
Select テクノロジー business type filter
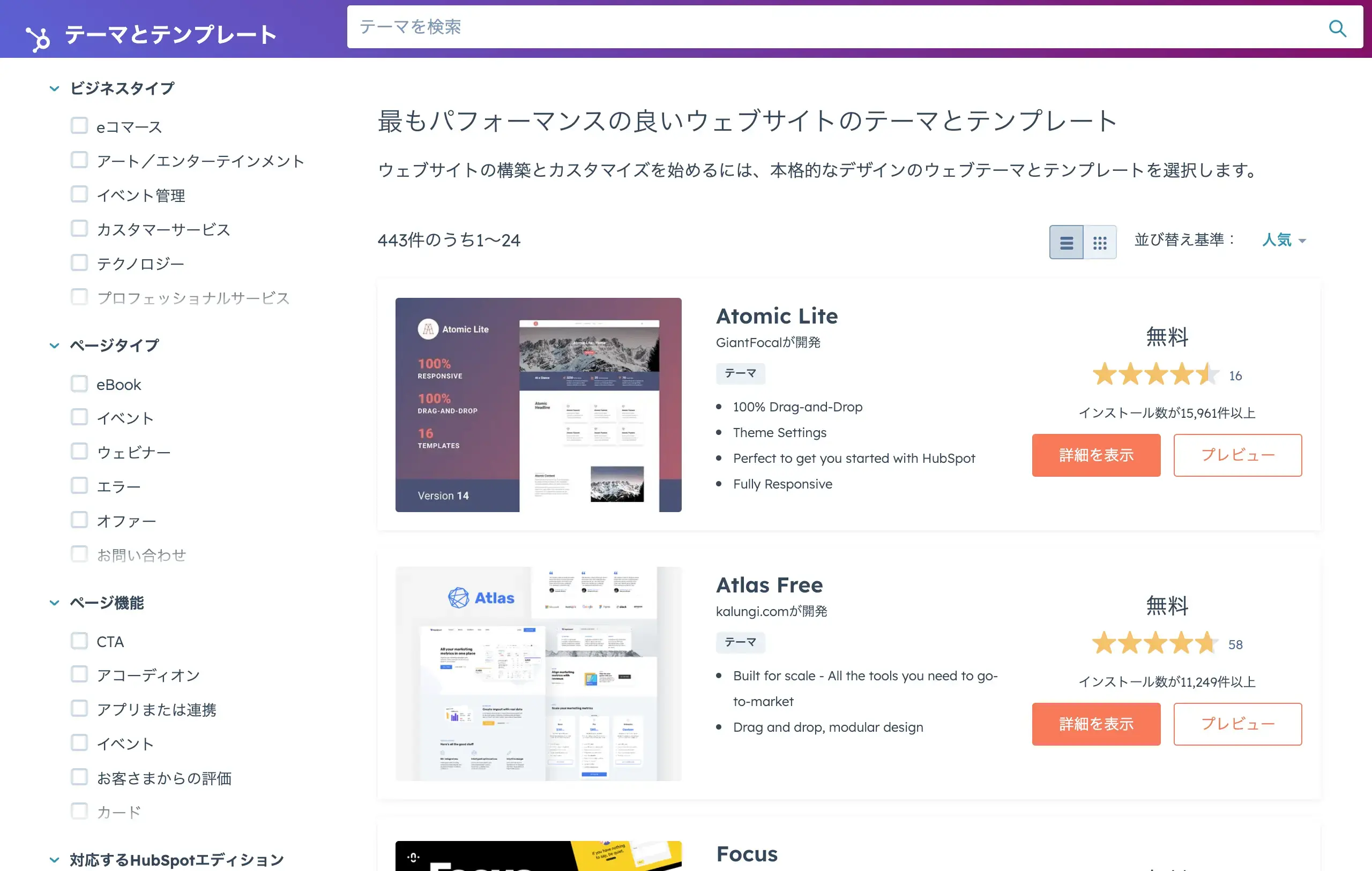80,263
